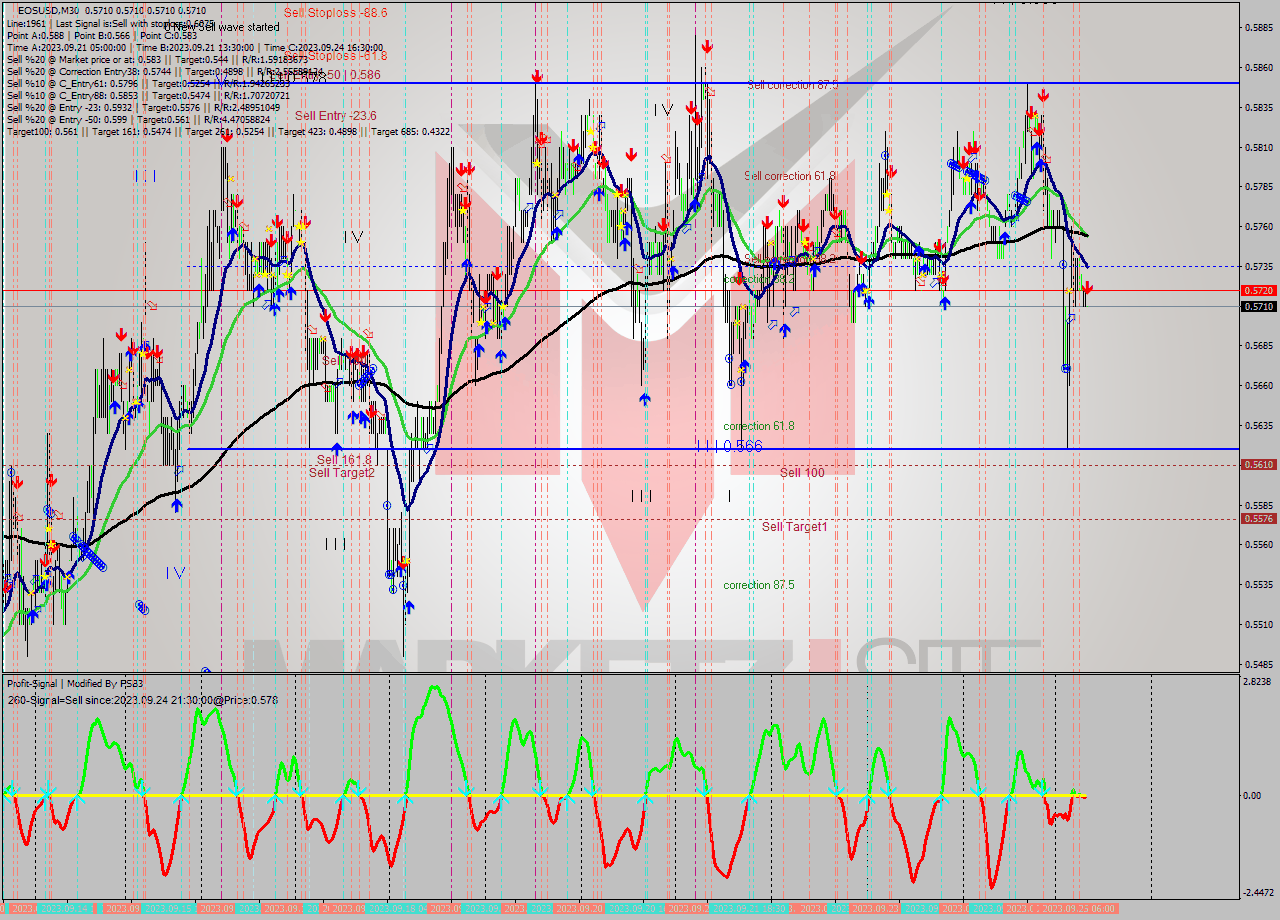Click the 'Sell 161.8' label

pos(344,460)
